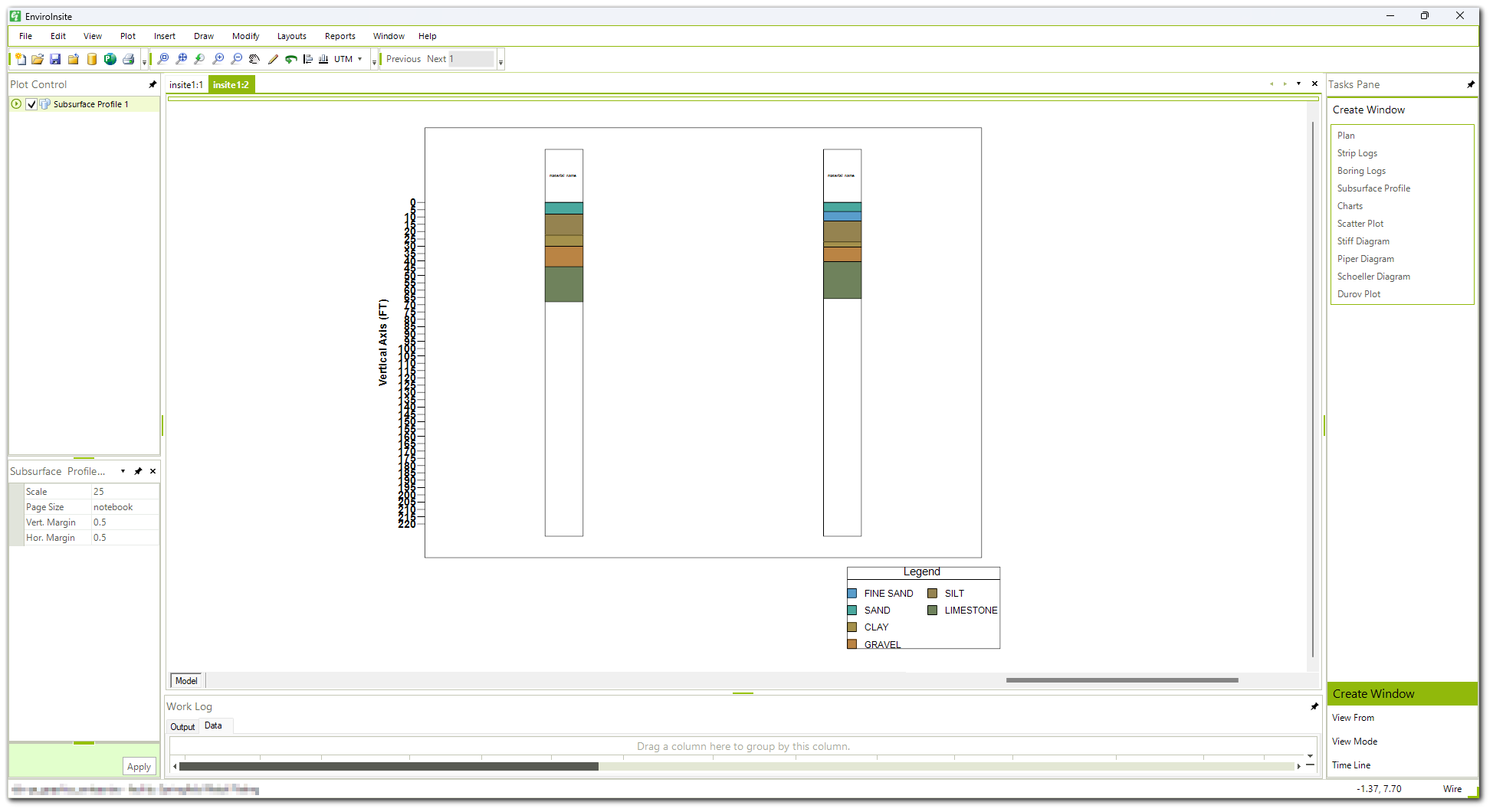1493x812 pixels.
Task: Click the Scale value field
Action: point(125,492)
